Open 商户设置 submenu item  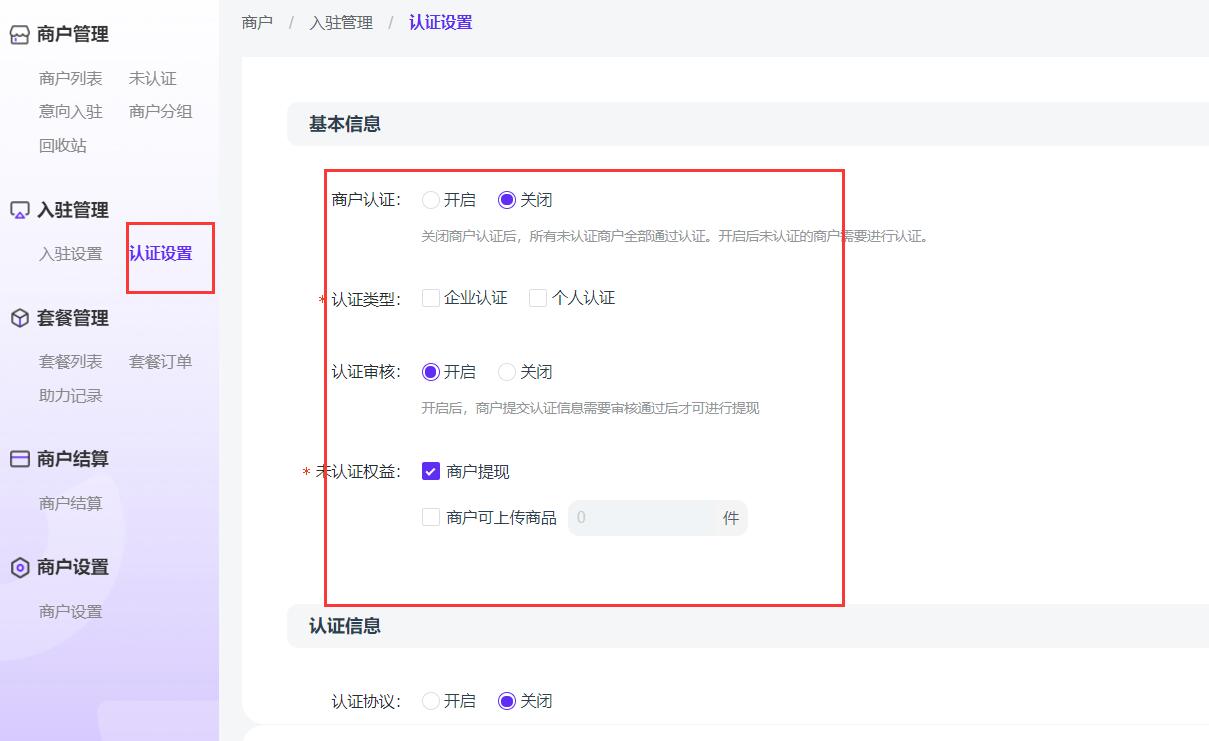point(71,612)
